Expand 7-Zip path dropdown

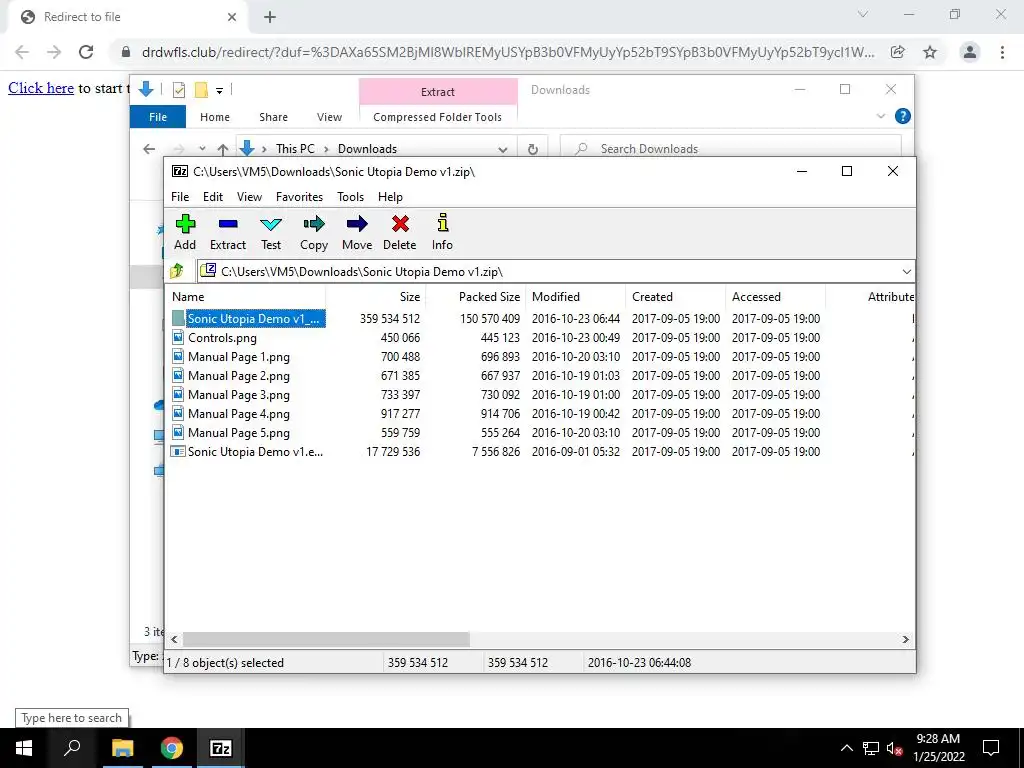point(906,272)
